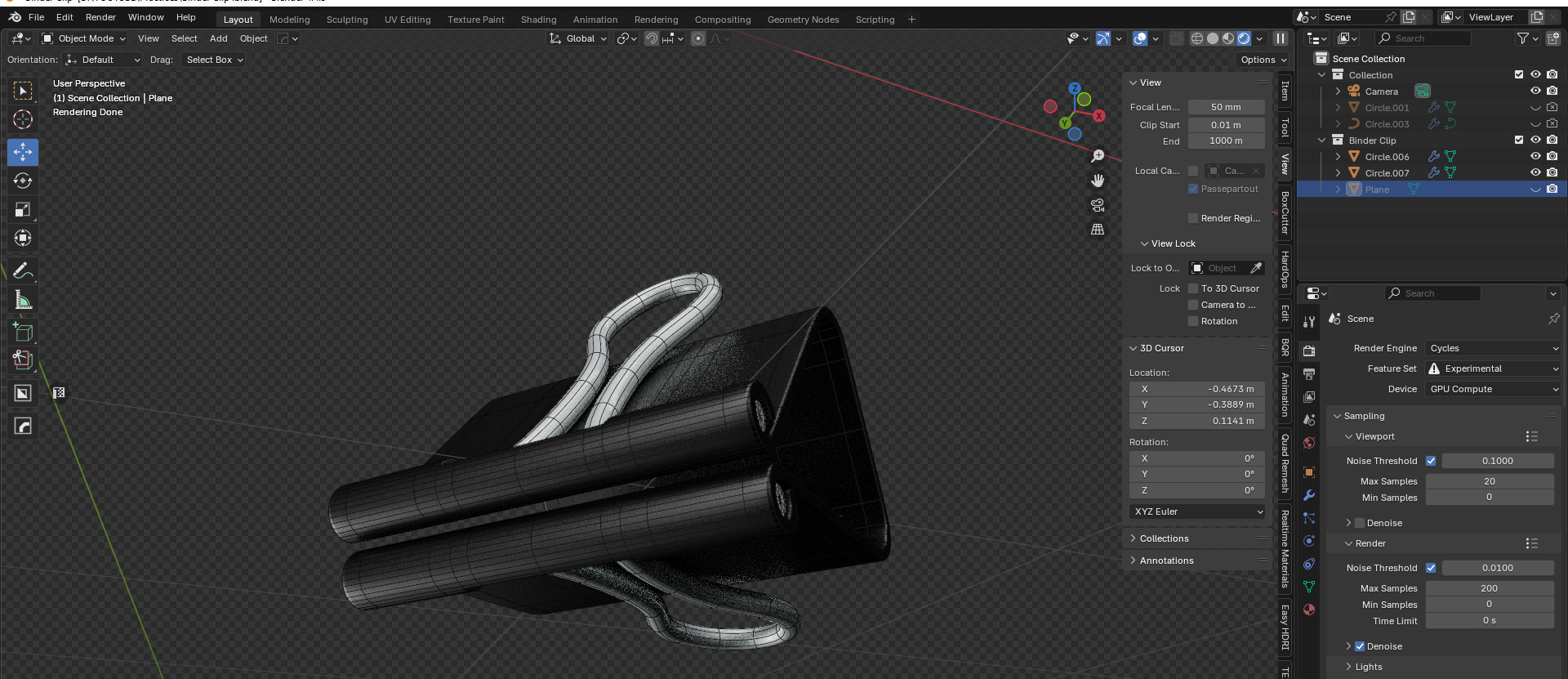Hide Circle.006 in viewport

pyautogui.click(x=1535, y=156)
